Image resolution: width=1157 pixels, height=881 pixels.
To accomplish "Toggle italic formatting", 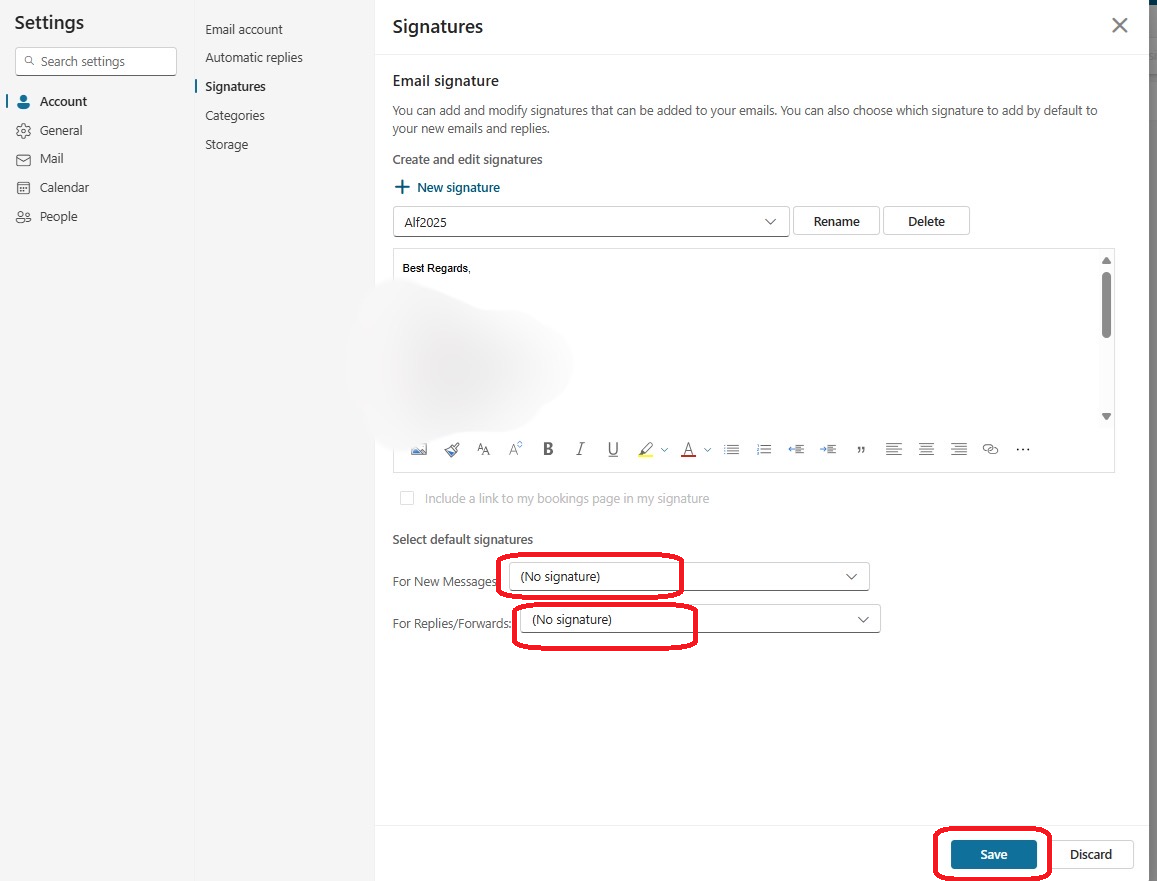I will point(580,449).
